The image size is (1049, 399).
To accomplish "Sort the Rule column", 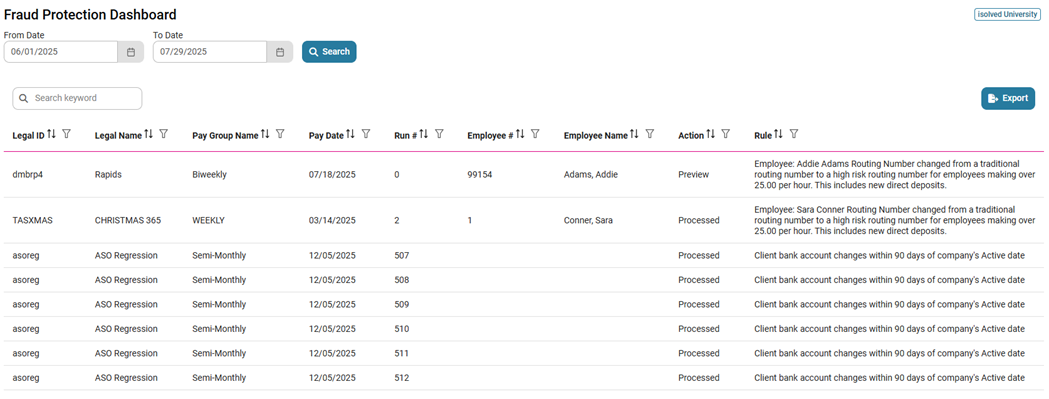I will pos(778,135).
